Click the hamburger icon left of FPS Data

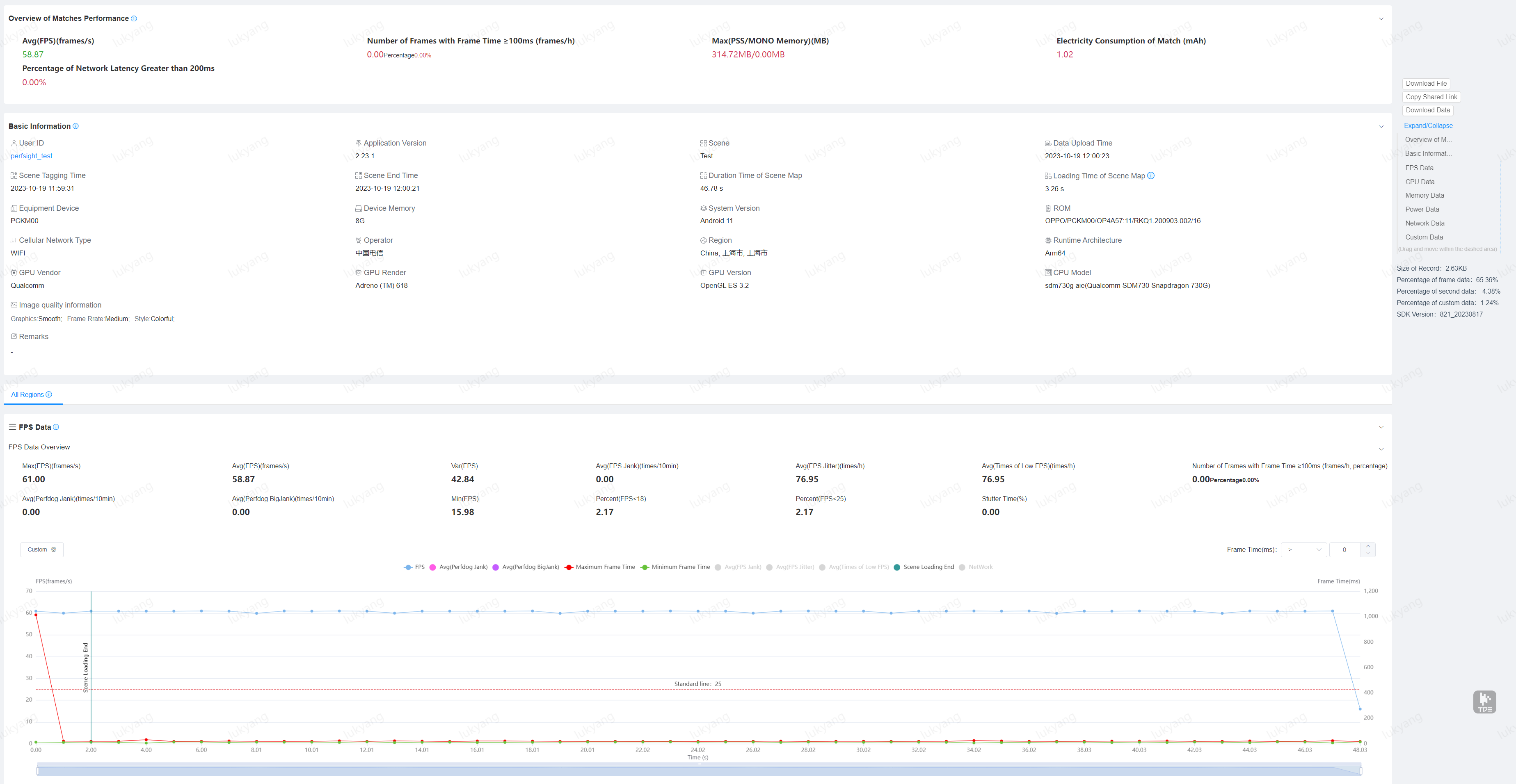click(x=12, y=428)
